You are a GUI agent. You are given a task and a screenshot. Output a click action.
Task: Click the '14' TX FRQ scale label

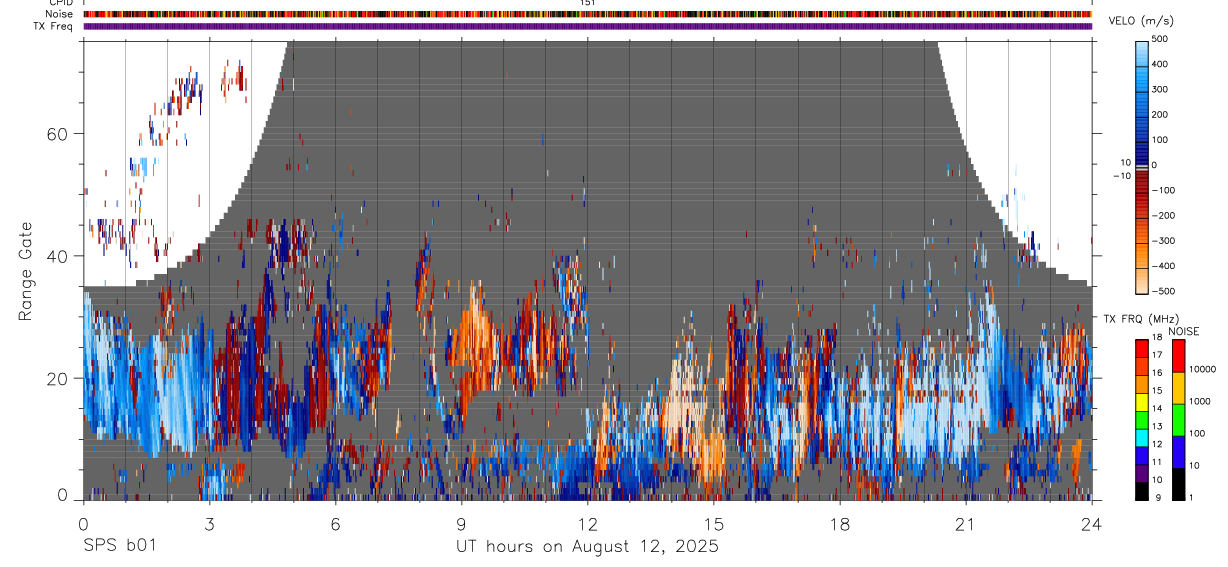point(1157,409)
